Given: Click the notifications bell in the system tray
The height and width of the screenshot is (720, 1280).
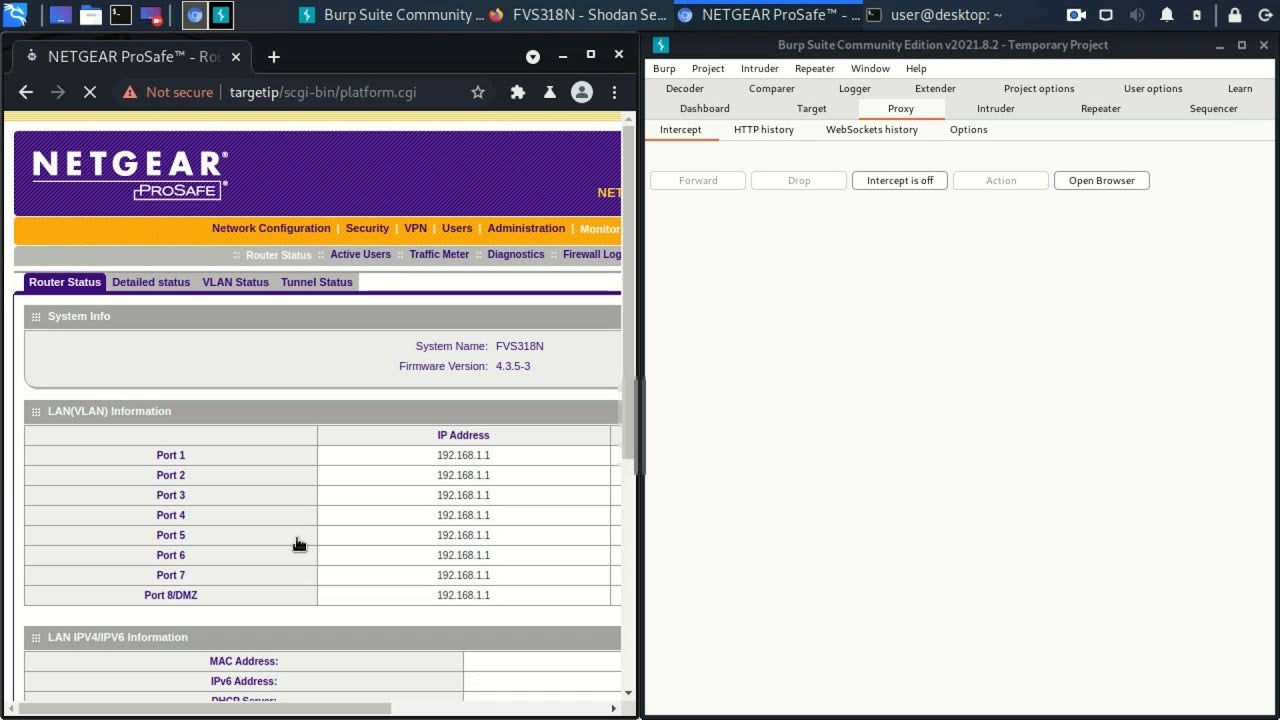Looking at the screenshot, I should click(1167, 15).
